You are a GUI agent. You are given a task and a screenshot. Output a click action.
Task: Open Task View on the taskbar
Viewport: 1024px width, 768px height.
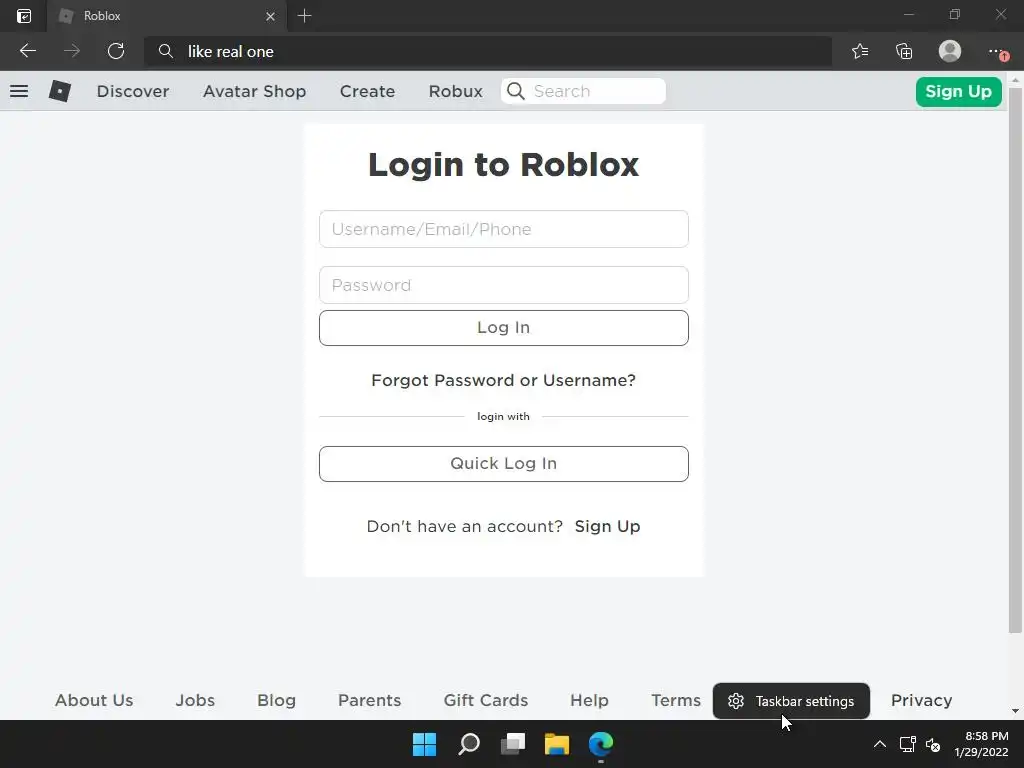[x=513, y=744]
